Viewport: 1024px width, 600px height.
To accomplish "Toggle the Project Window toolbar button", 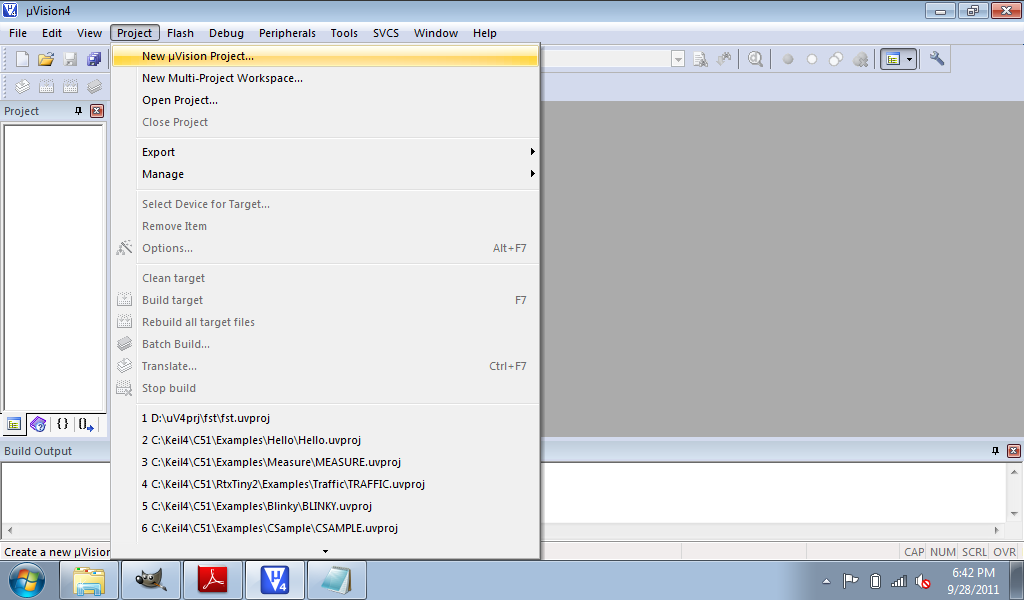I will (893, 59).
